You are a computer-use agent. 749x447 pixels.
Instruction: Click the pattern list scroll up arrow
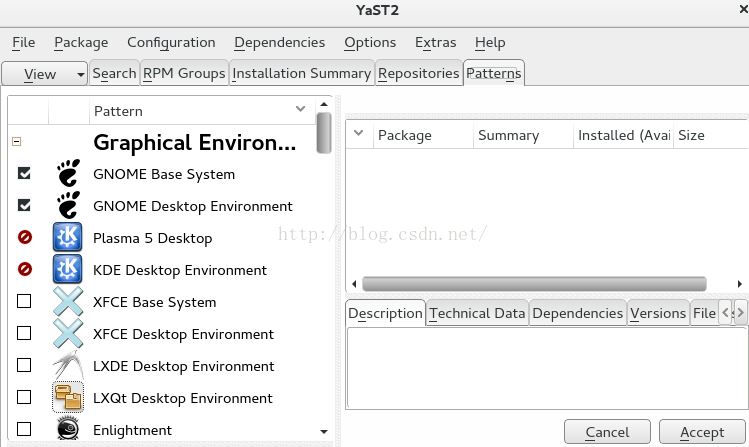click(324, 104)
